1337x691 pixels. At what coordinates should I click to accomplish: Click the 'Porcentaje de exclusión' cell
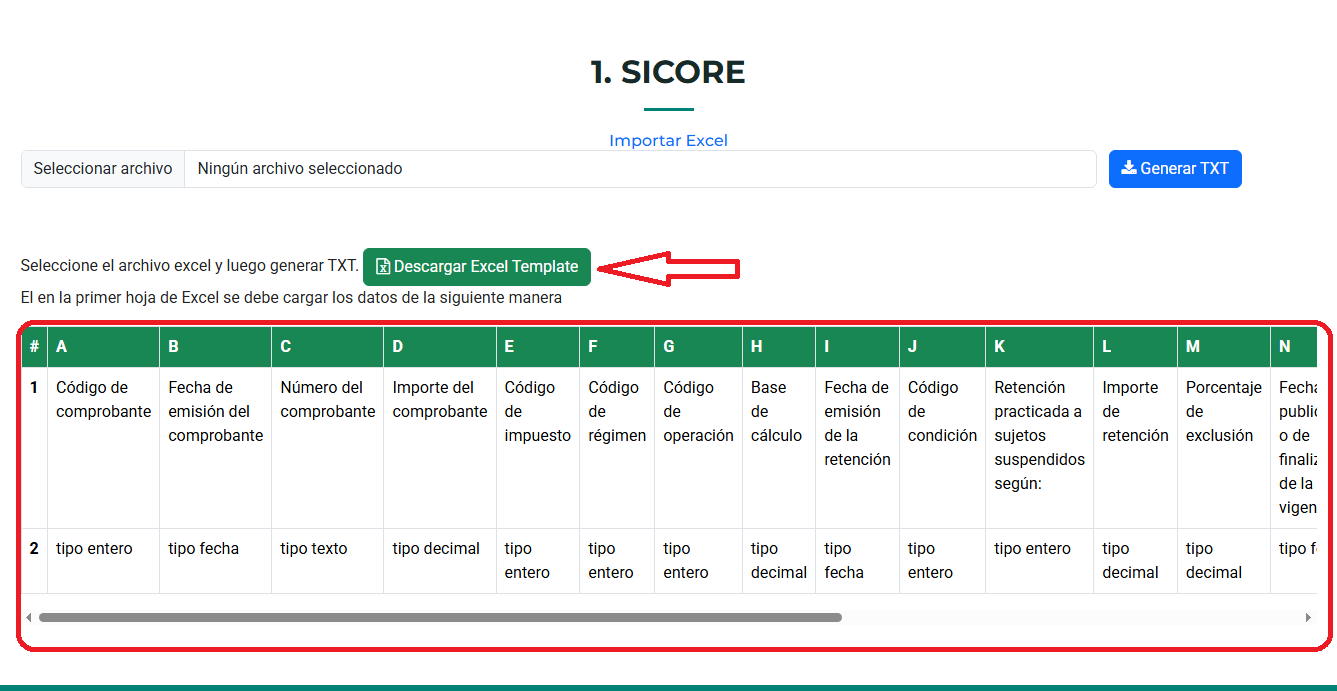pos(1224,448)
